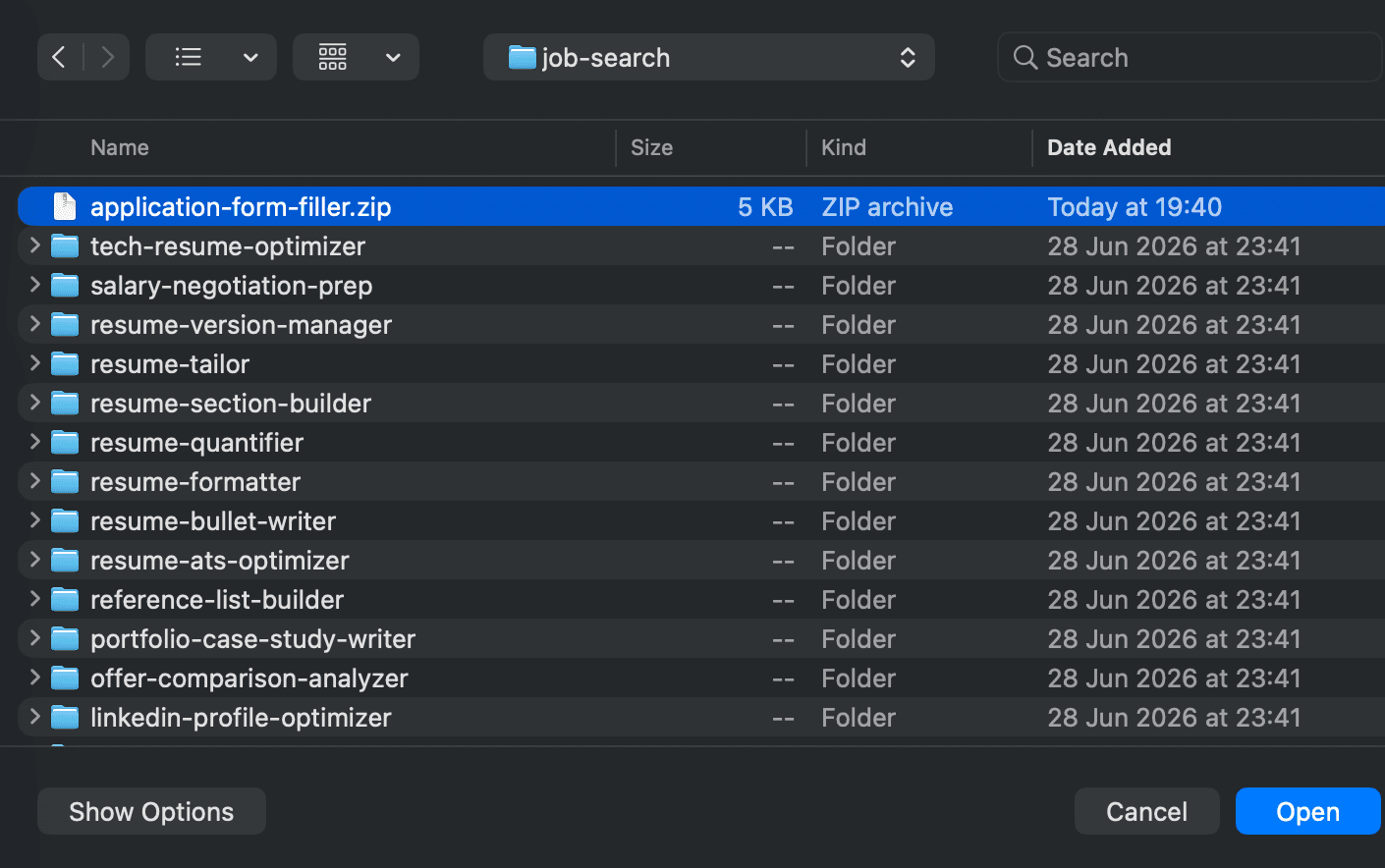1385x868 pixels.
Task: Select the resume-bullet-writer row name
Action: 213,521
